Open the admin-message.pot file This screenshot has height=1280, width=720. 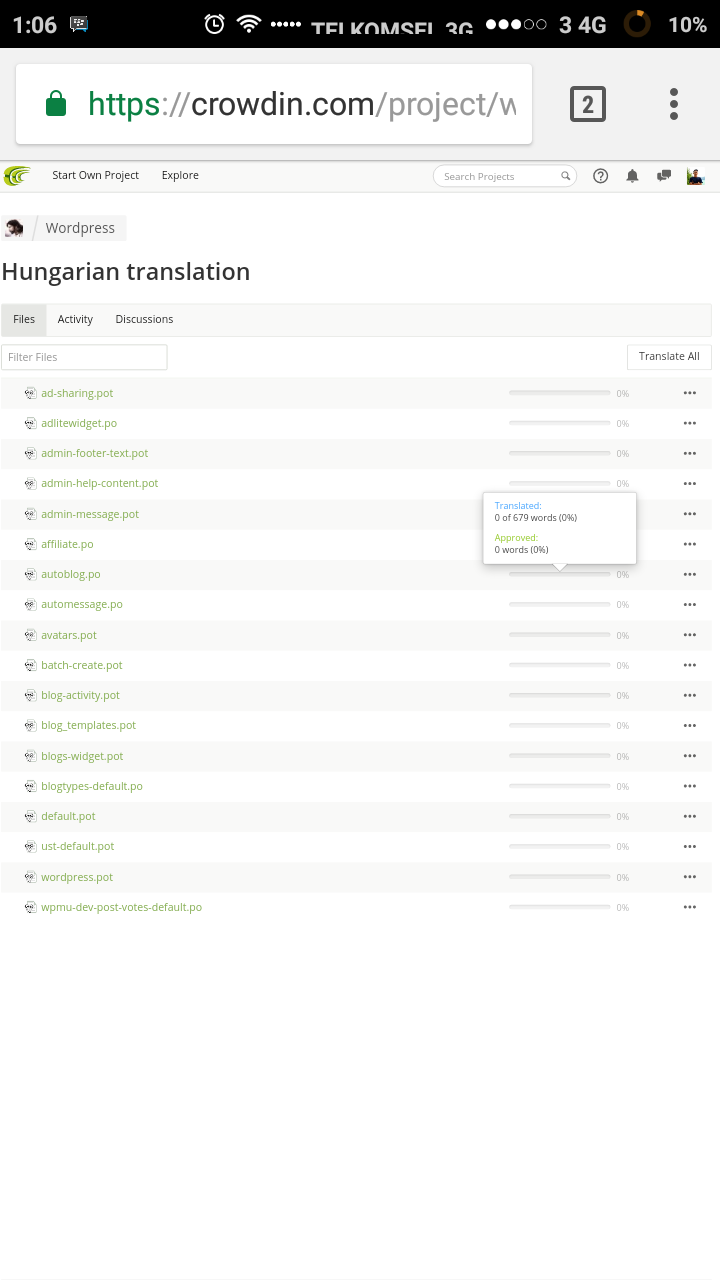[90, 514]
